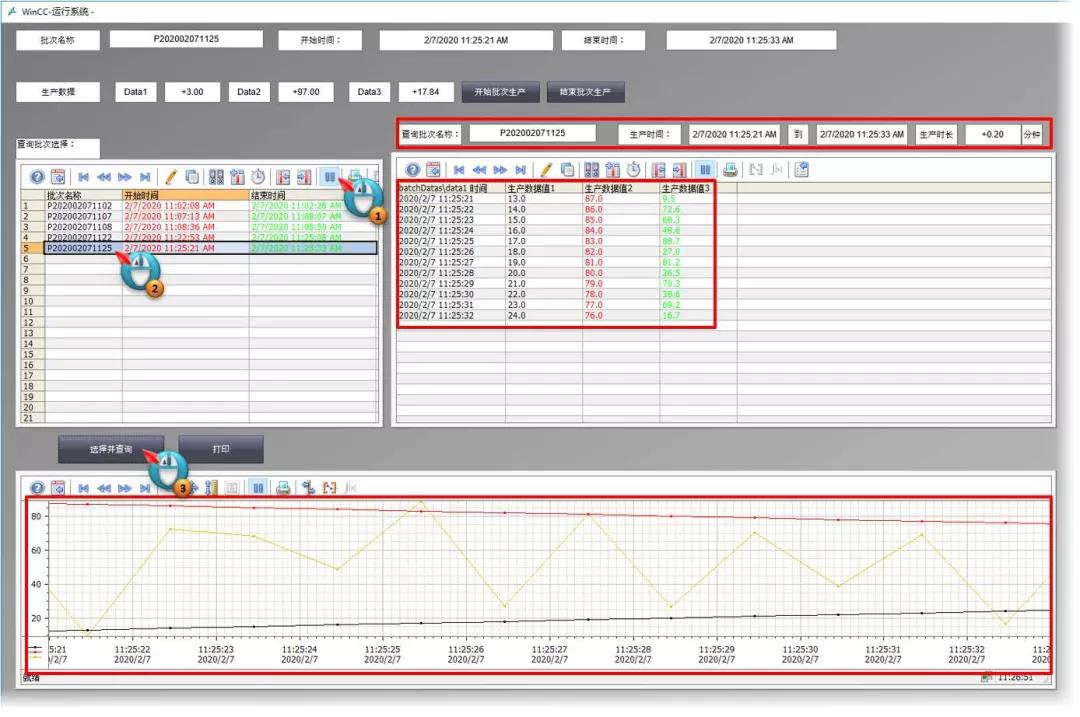Screen dimensions: 1080x717
Task: Click the 查询批次名称 input field value
Action: (532, 133)
